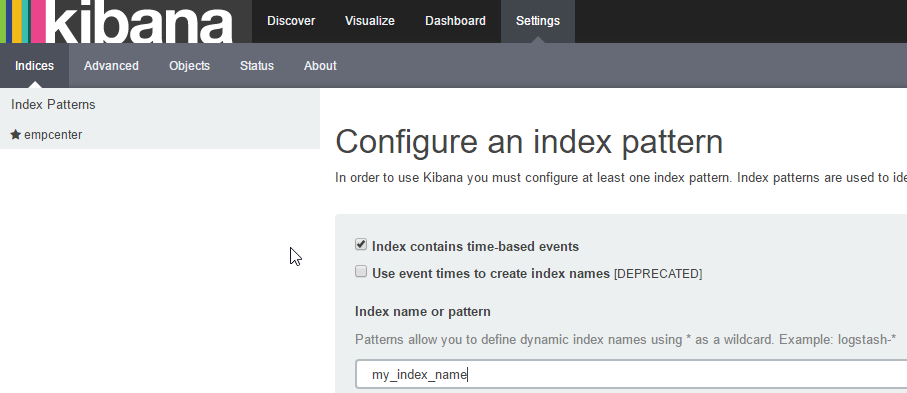Click the Configure an index pattern title
The height and width of the screenshot is (393, 907).
pos(529,142)
